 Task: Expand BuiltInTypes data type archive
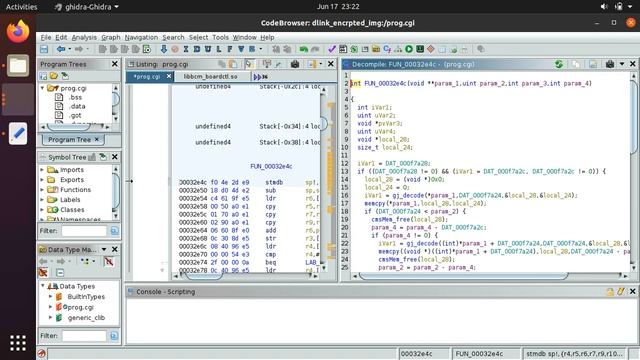point(51,297)
